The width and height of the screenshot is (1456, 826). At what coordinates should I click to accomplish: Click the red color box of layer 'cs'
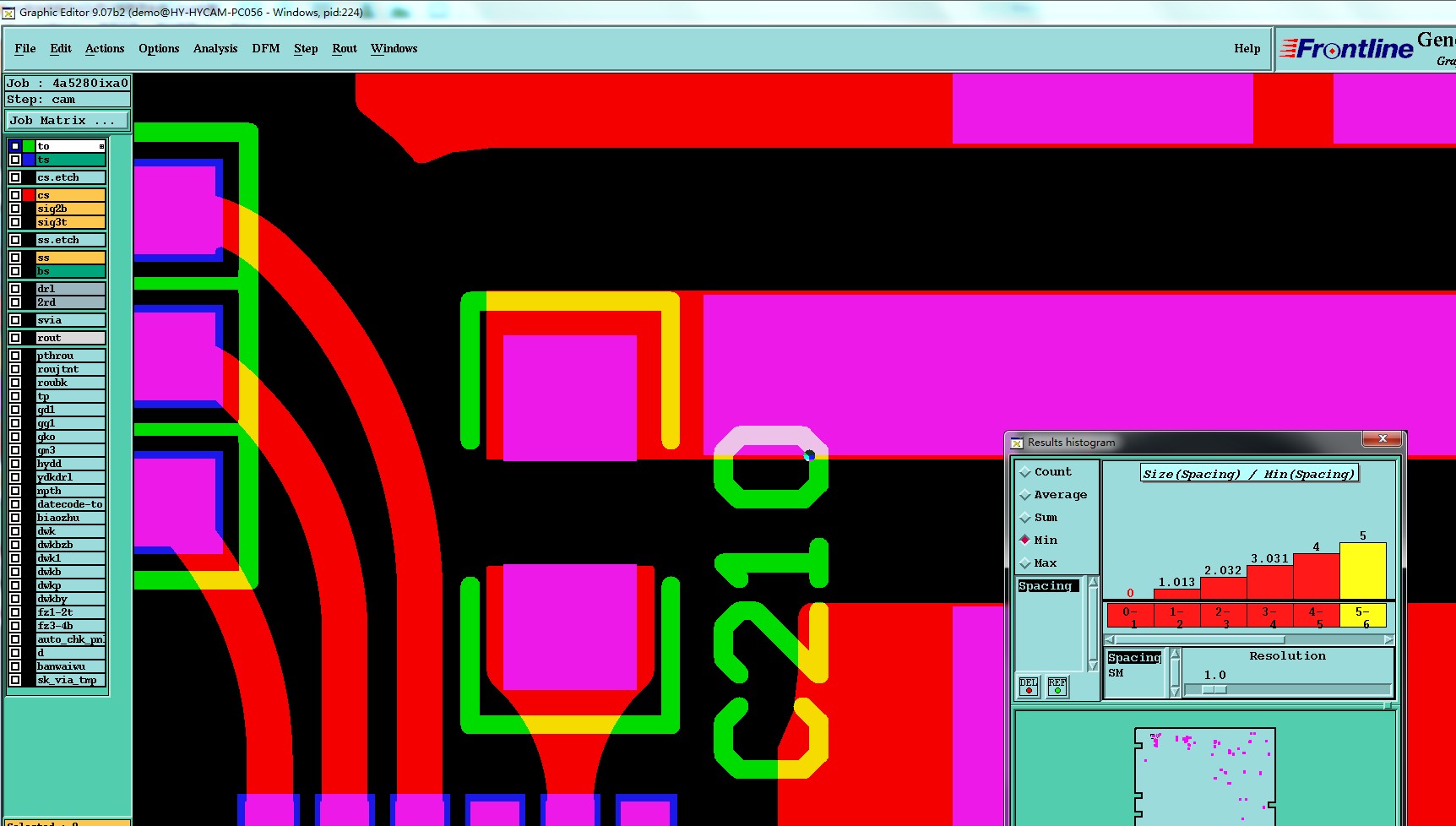[x=29, y=195]
